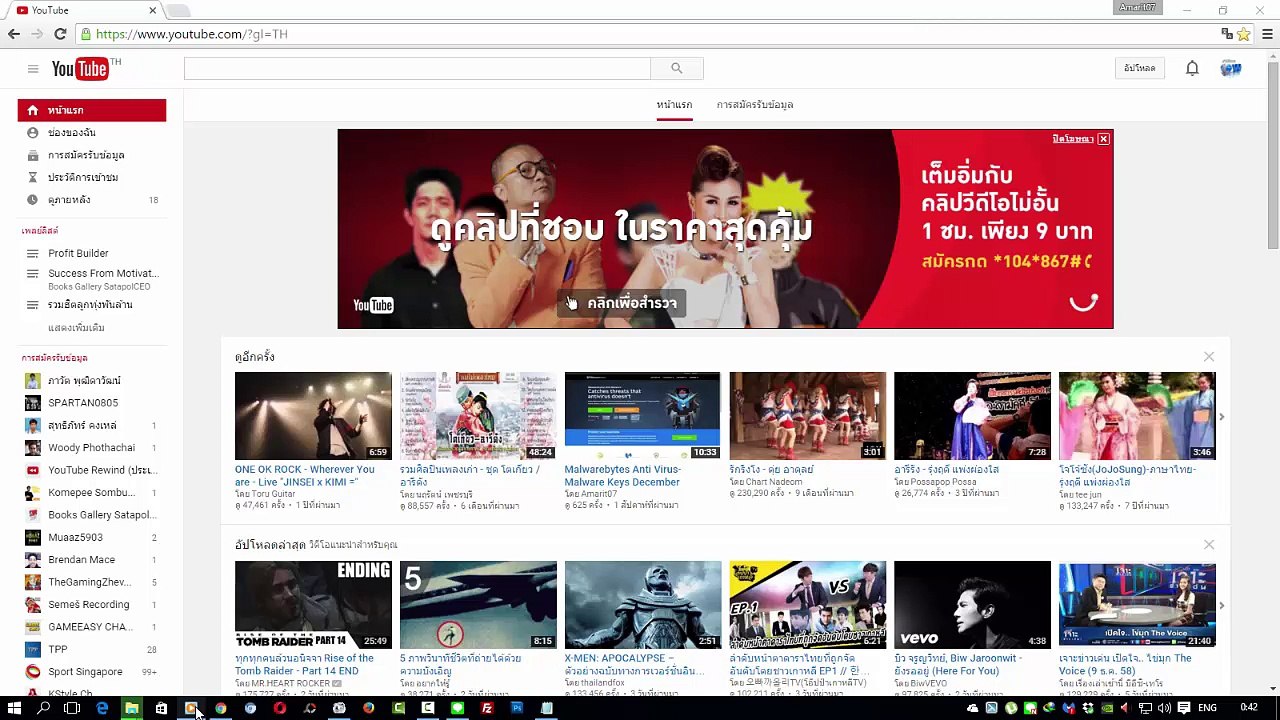Open Malwarebytes Anti Virus video thumbnail

(642, 416)
